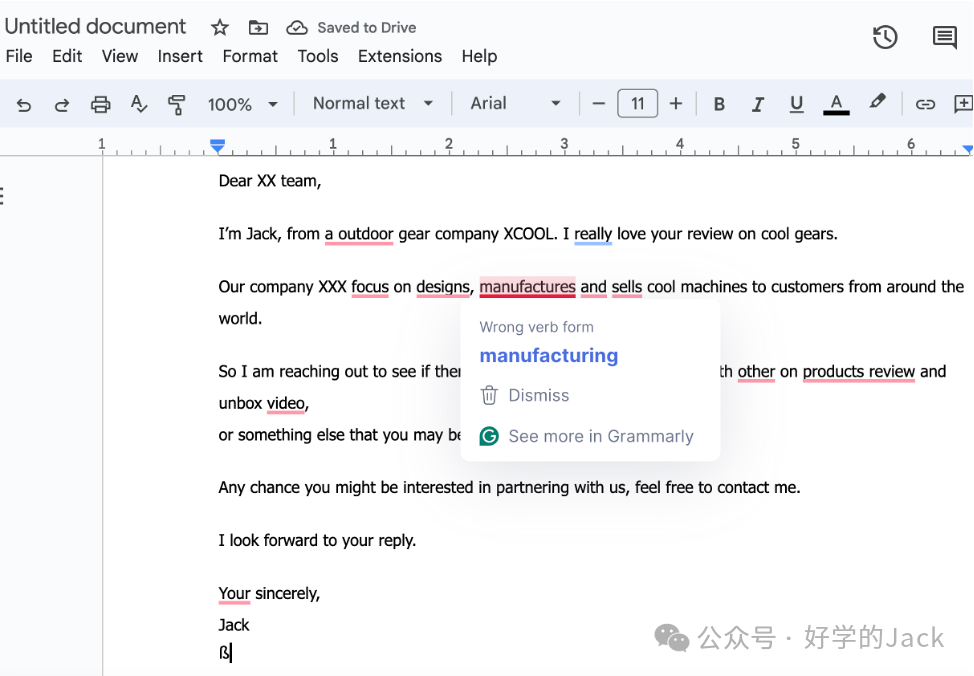Screen dimensions: 974x676
Task: Open the Insert menu
Action: (x=180, y=57)
